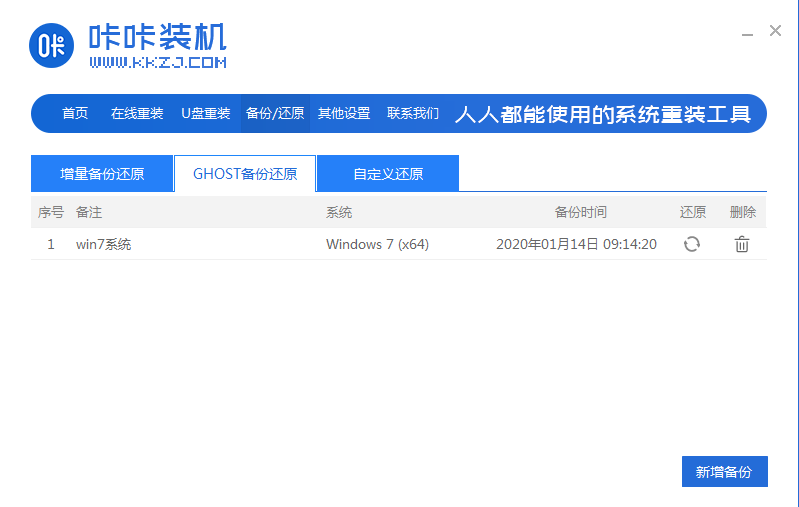Select 备份/还原 in the navigation bar

275,113
